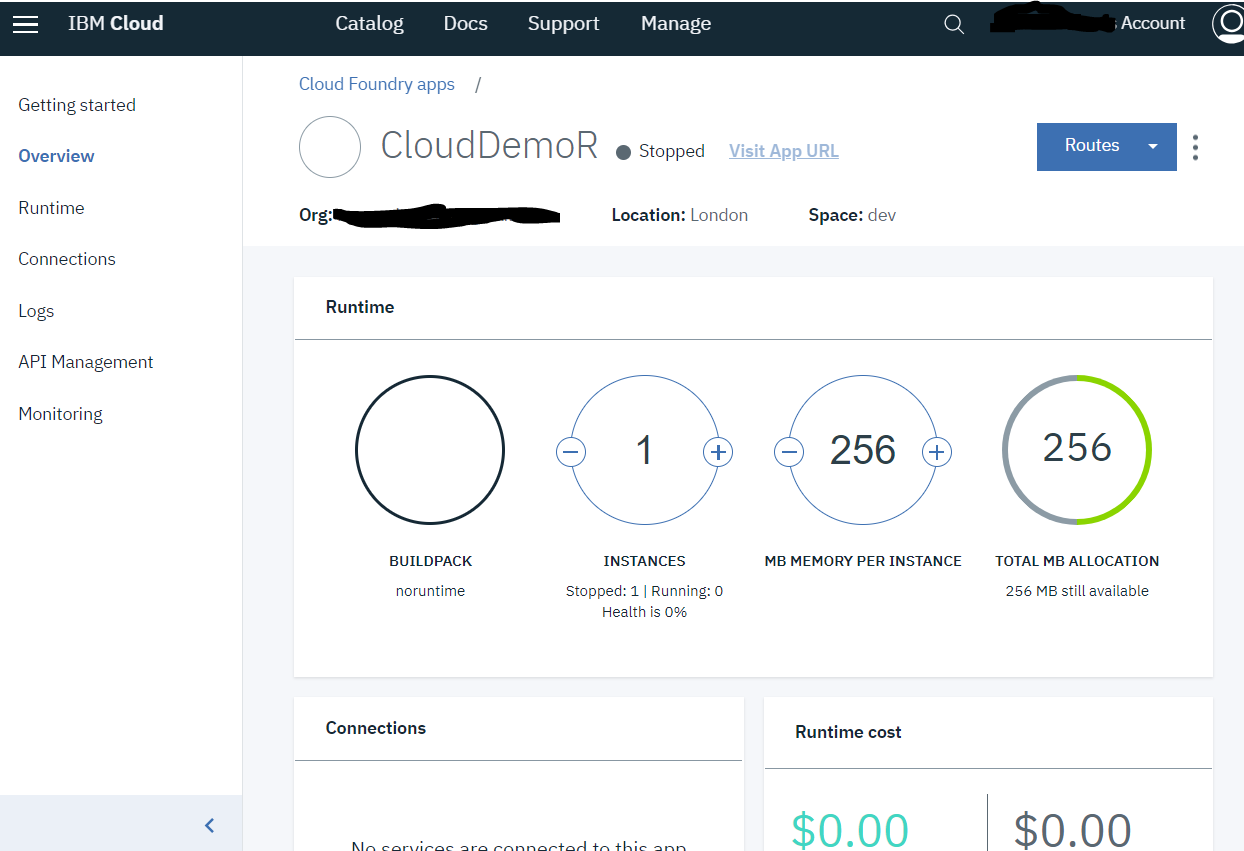Click the Health is 0% text
1244x851 pixels.
click(x=644, y=612)
